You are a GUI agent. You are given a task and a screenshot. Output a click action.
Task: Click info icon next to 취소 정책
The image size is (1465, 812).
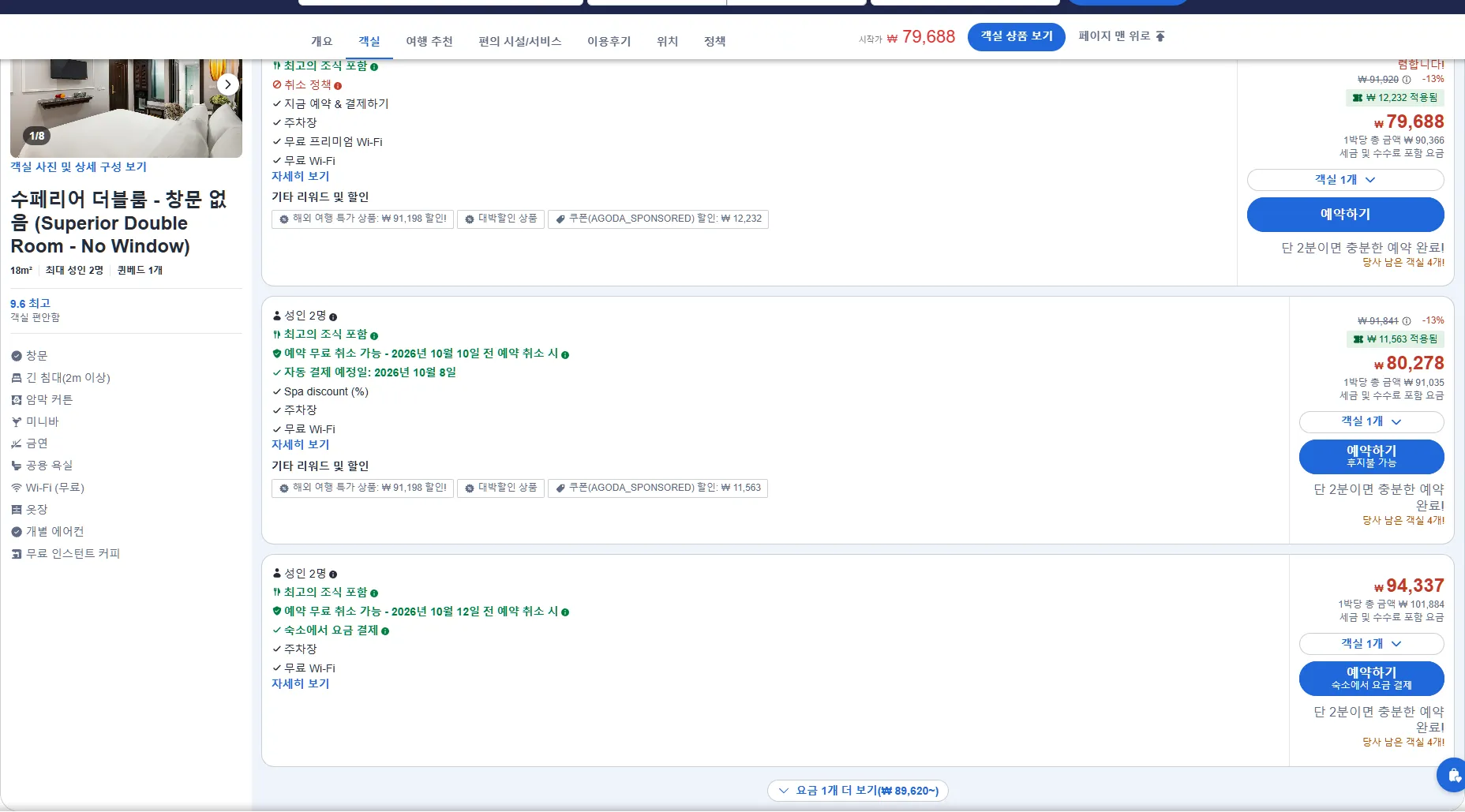tap(338, 85)
